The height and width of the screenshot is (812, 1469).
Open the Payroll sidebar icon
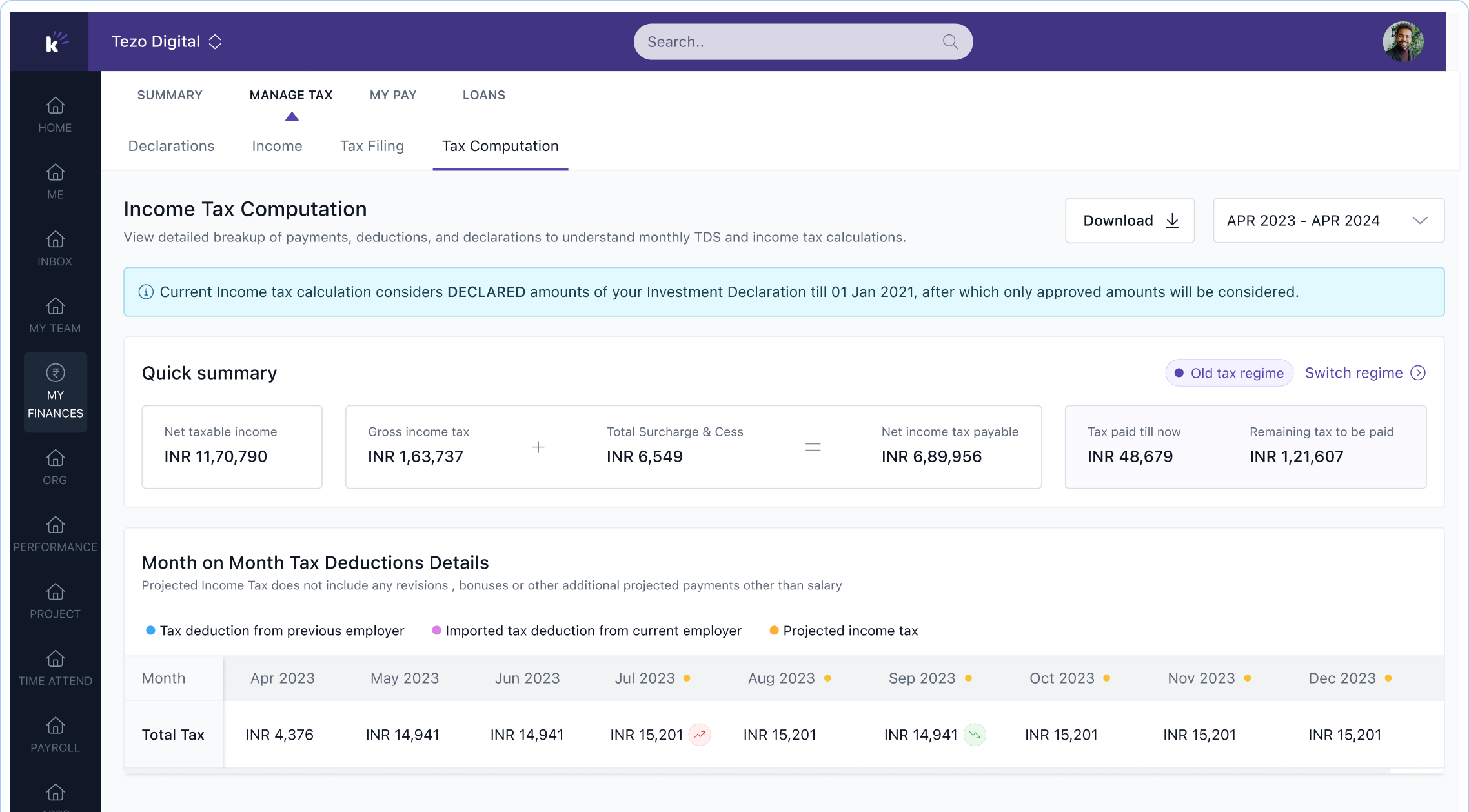coord(56,726)
